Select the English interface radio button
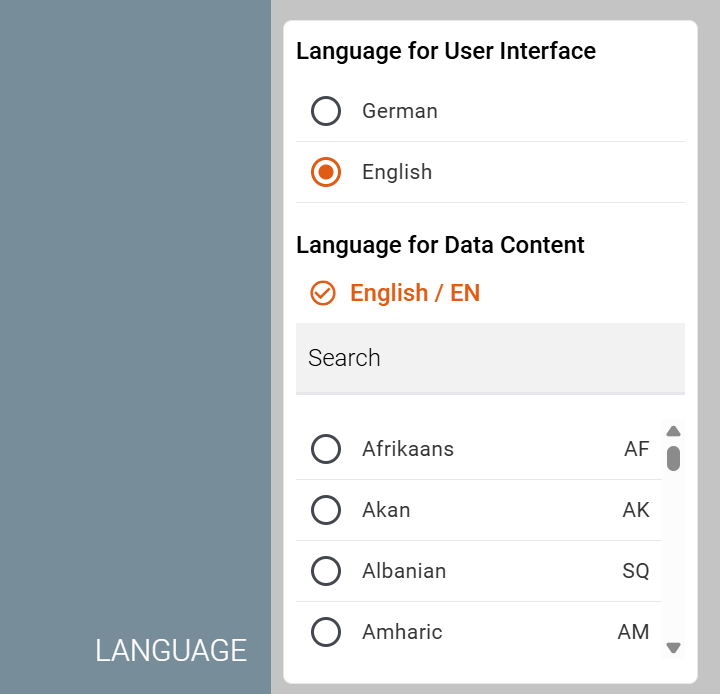This screenshot has width=720, height=694. click(326, 172)
